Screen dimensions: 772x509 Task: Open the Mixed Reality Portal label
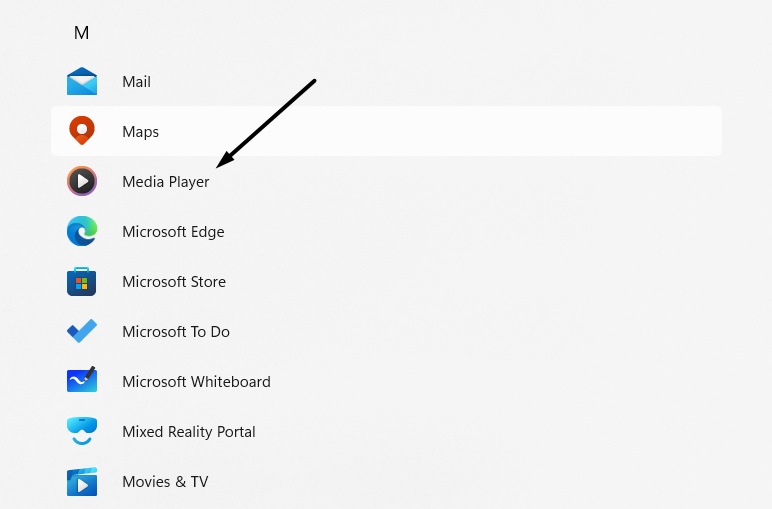[189, 432]
